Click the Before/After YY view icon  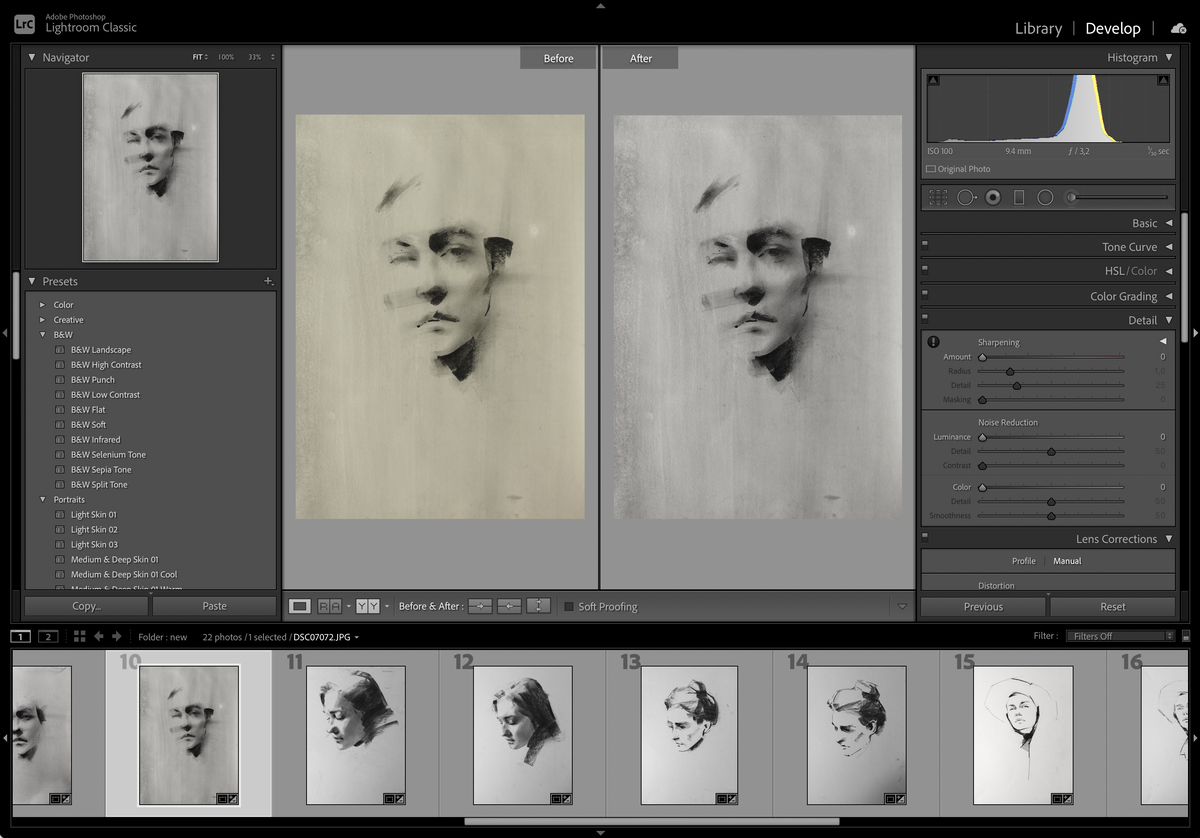click(368, 606)
